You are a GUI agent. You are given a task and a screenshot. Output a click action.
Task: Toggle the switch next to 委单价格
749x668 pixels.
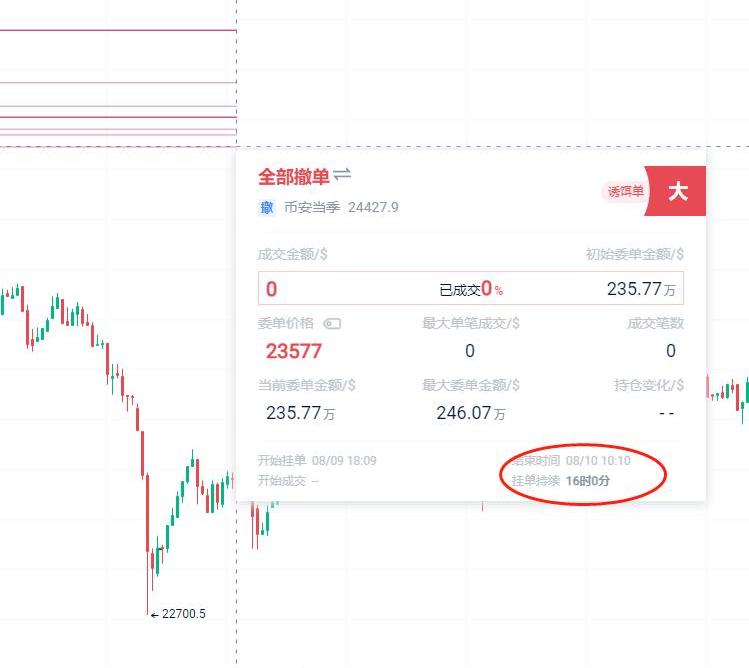(332, 324)
